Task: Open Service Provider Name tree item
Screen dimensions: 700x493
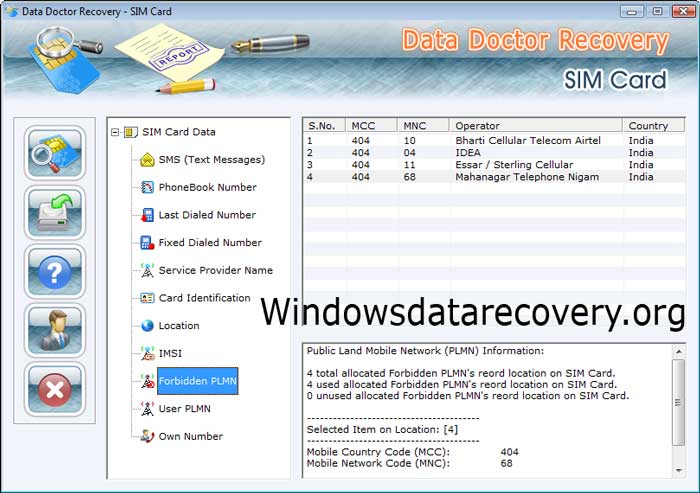Action: 216,271
